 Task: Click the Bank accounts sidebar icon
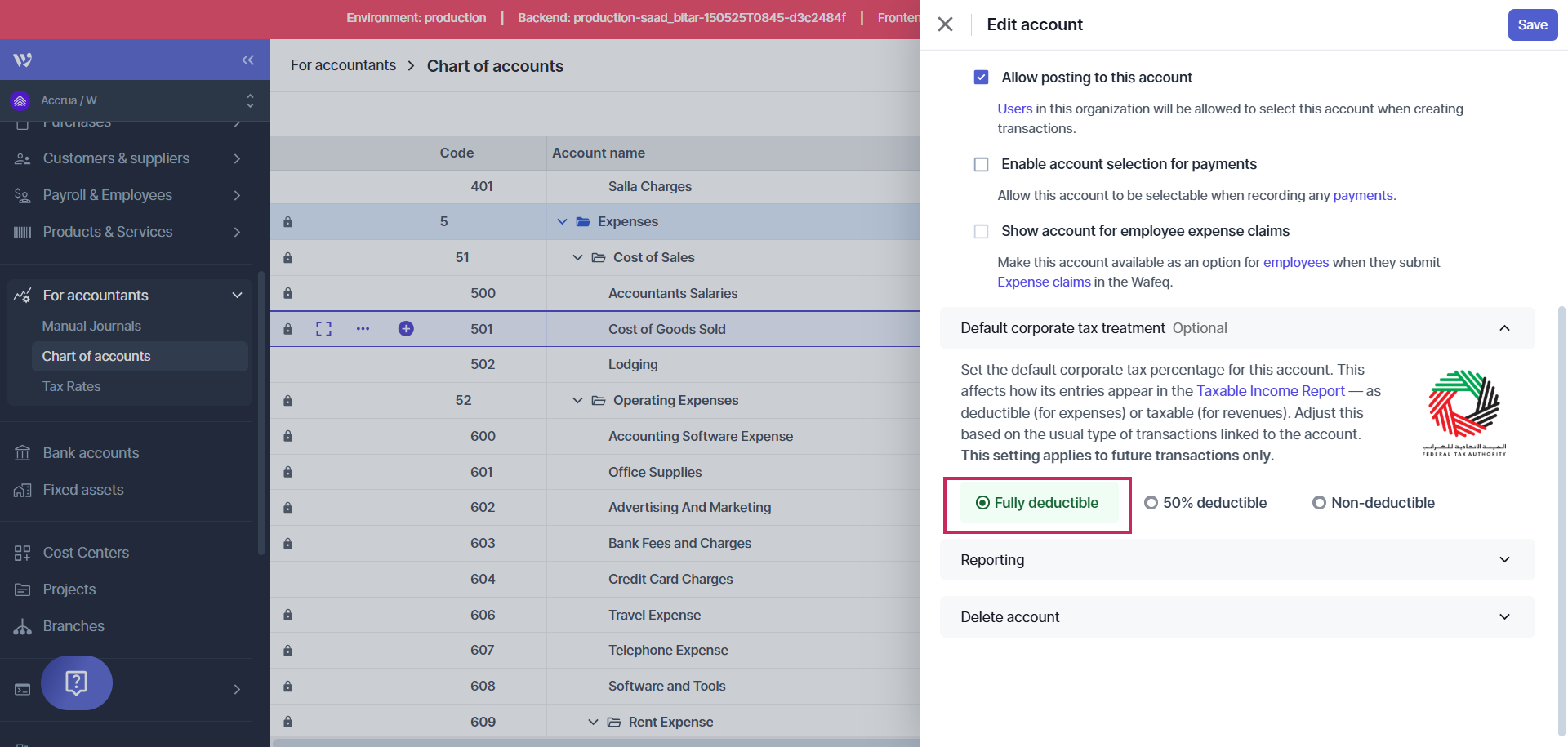(23, 453)
